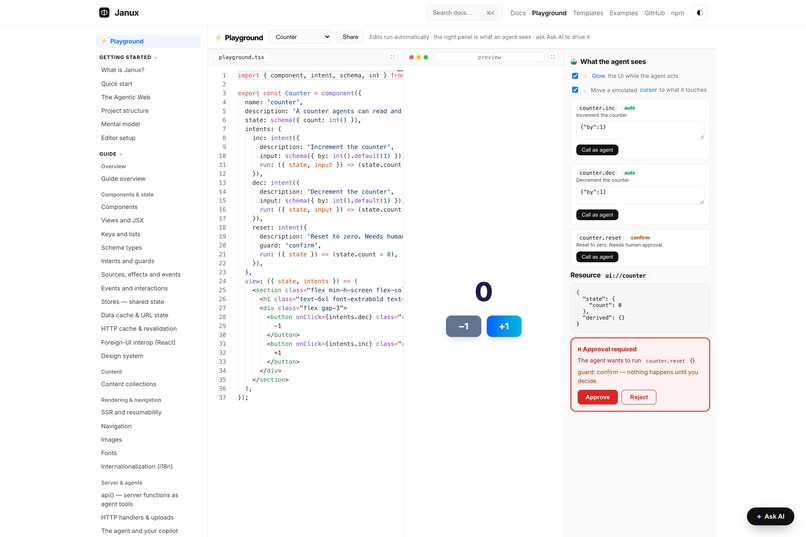Viewport: 806px width, 537px height.
Task: Enable Glow the UI while agent acts checkbox
Action: [575, 76]
